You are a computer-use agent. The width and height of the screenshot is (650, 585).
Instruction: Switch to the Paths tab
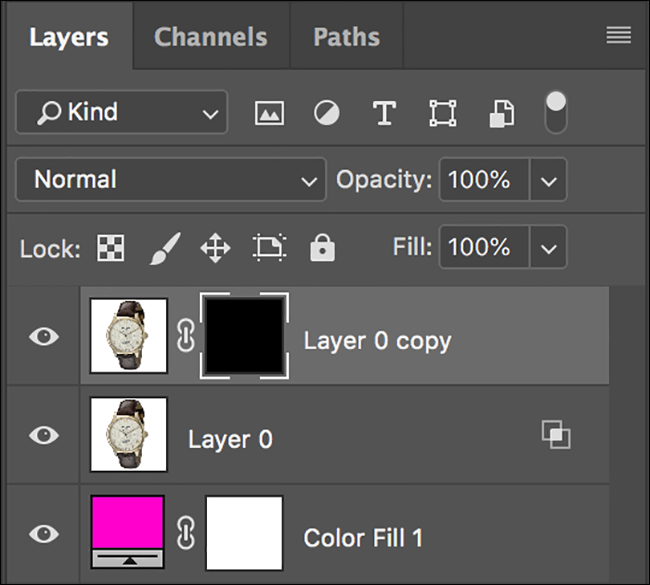coord(346,37)
